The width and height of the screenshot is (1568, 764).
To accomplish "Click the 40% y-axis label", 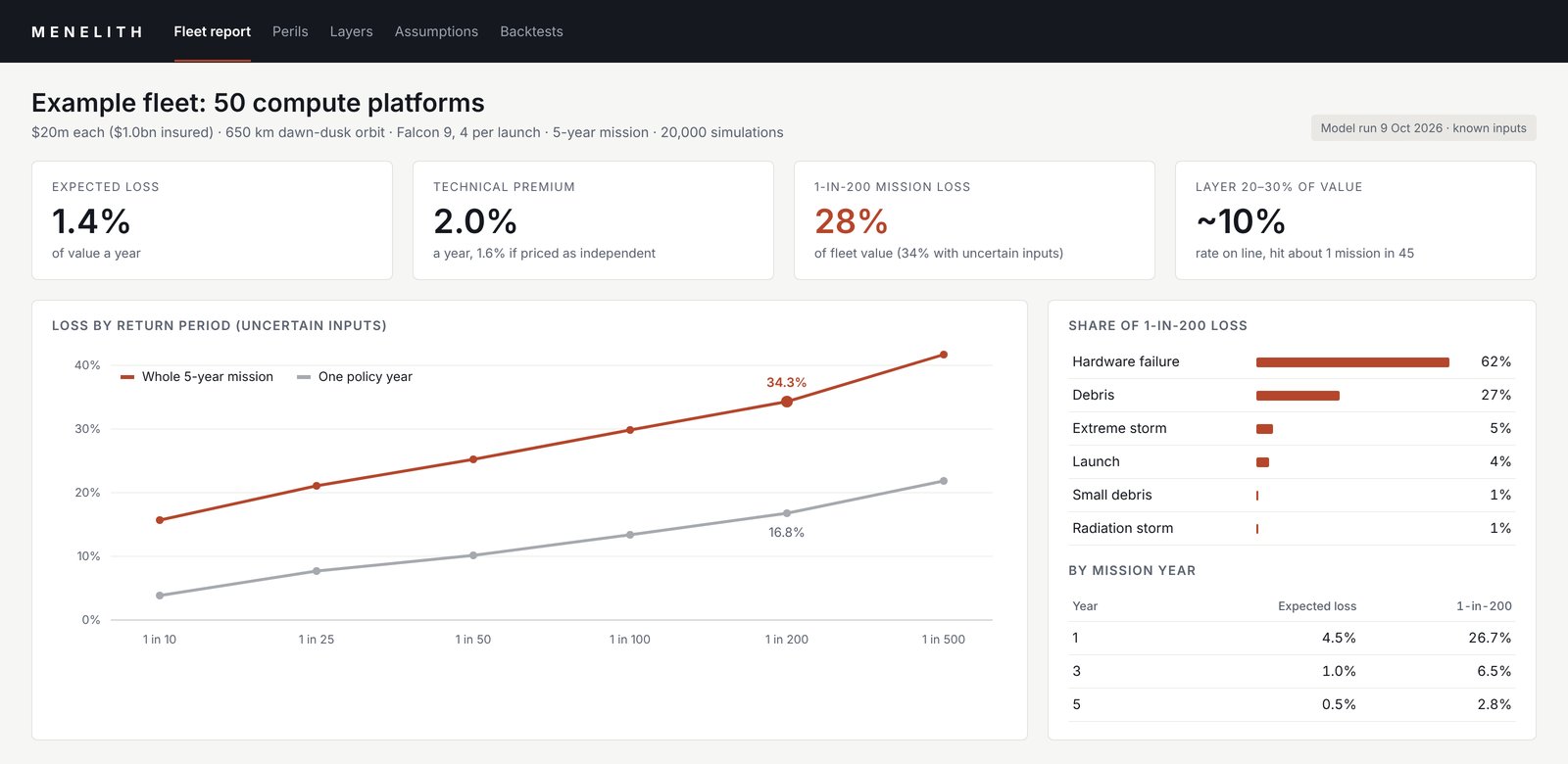I will pyautogui.click(x=87, y=365).
